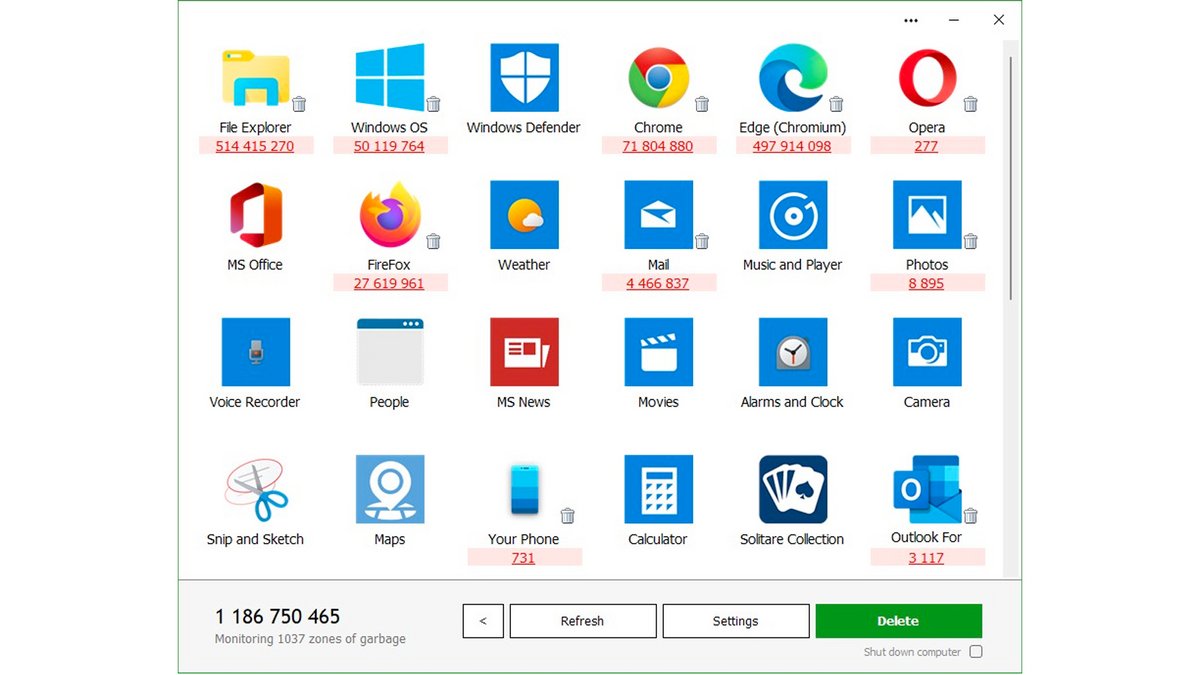The width and height of the screenshot is (1200, 675).
Task: Open the three-dot menu
Action: (x=911, y=20)
